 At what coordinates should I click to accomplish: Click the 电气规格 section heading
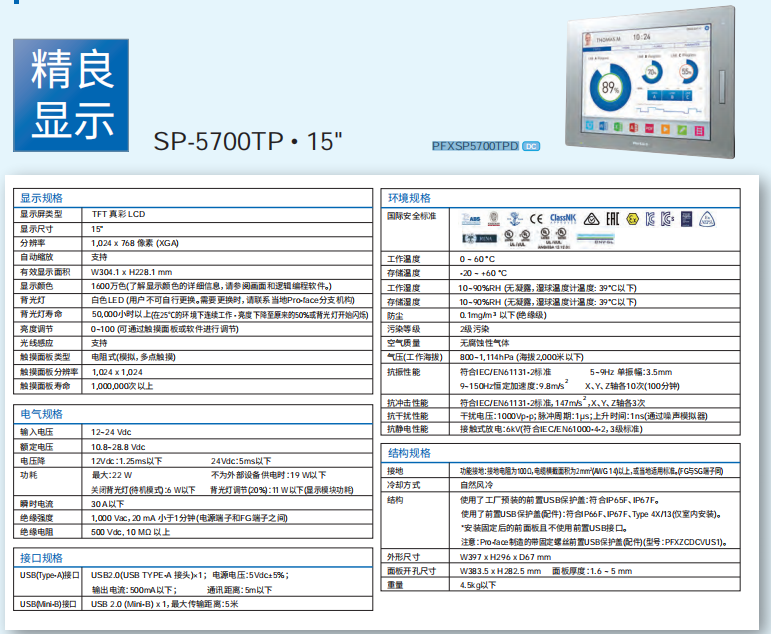click(x=41, y=414)
